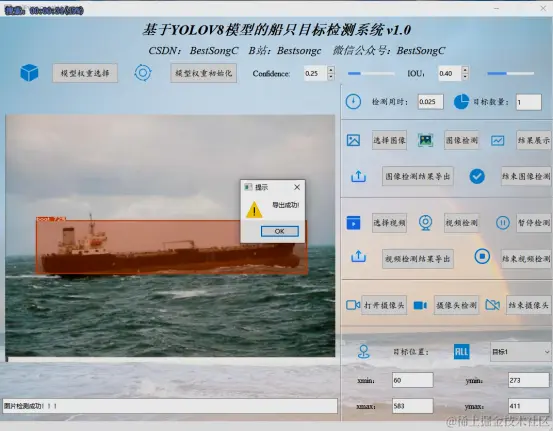Adjust the Confidence slider

[x=371, y=73]
